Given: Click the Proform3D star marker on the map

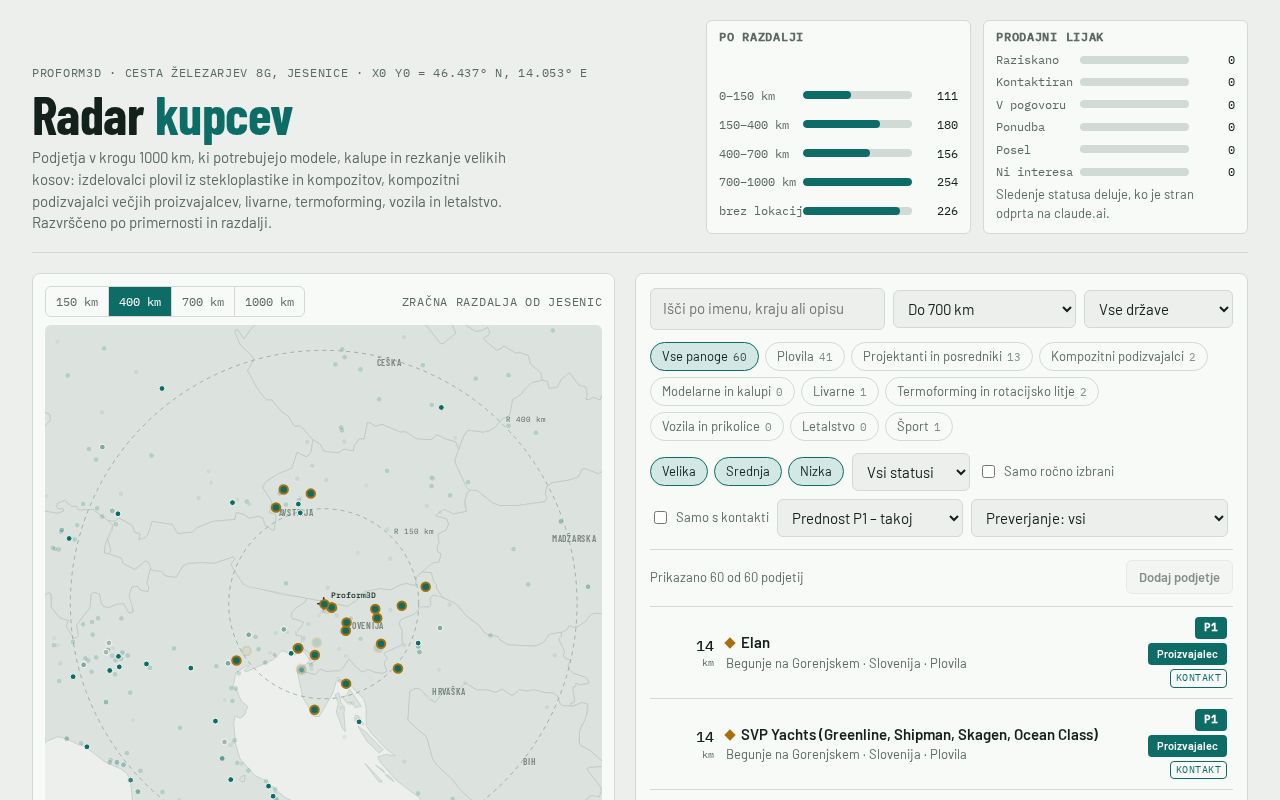Looking at the screenshot, I should point(323,603).
